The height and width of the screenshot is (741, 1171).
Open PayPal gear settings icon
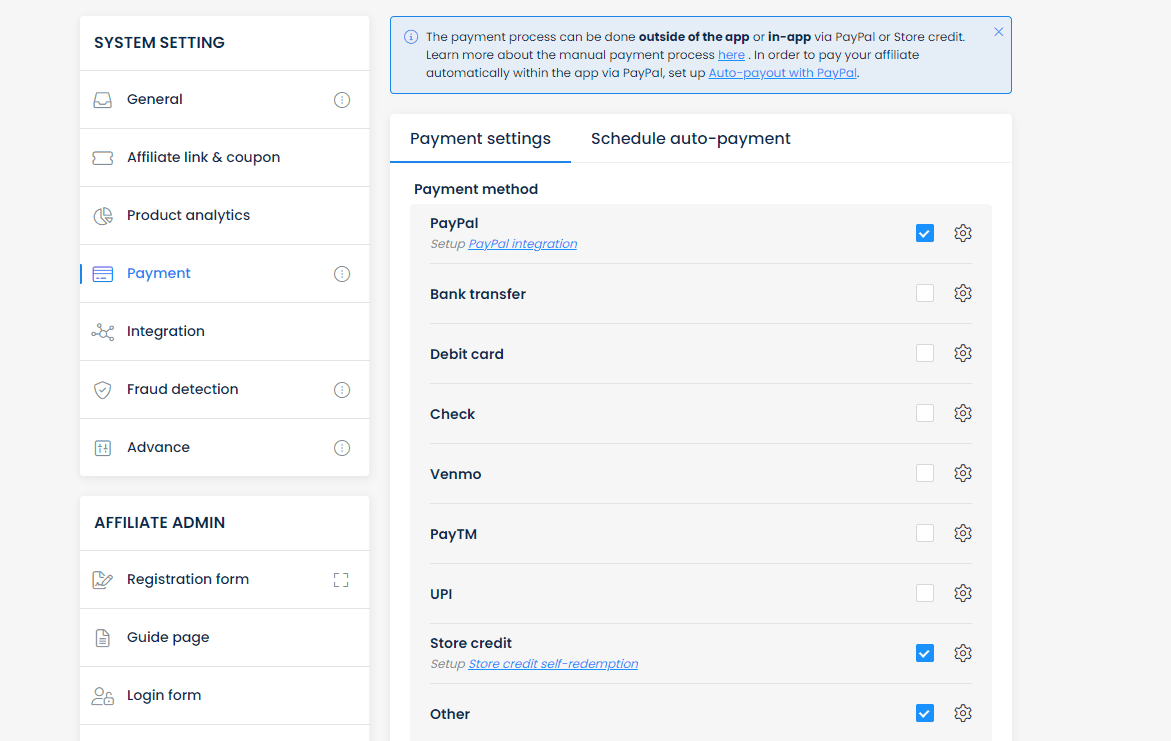(x=963, y=233)
